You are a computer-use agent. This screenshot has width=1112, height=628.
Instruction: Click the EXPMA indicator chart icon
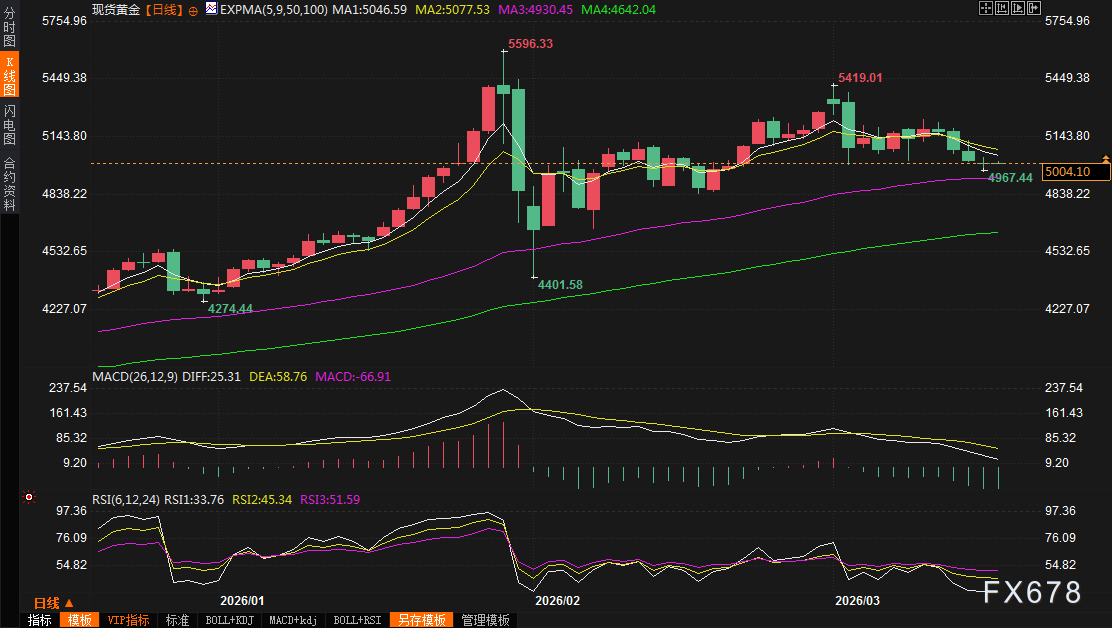tap(209, 8)
